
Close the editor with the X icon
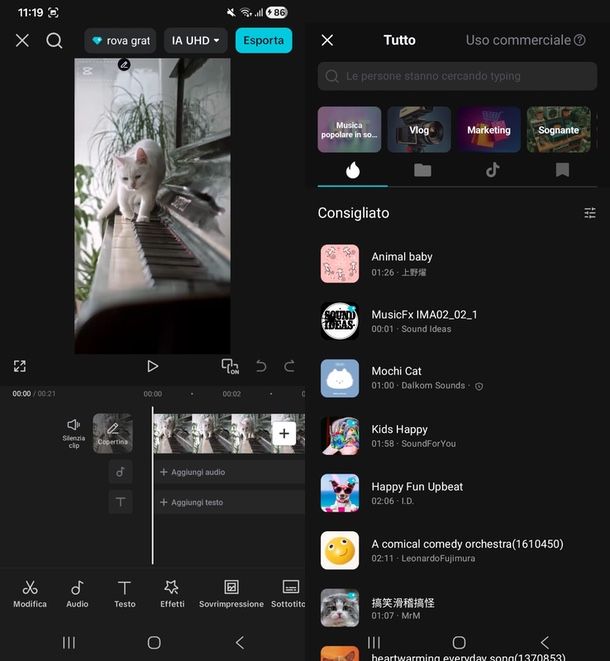point(22,41)
